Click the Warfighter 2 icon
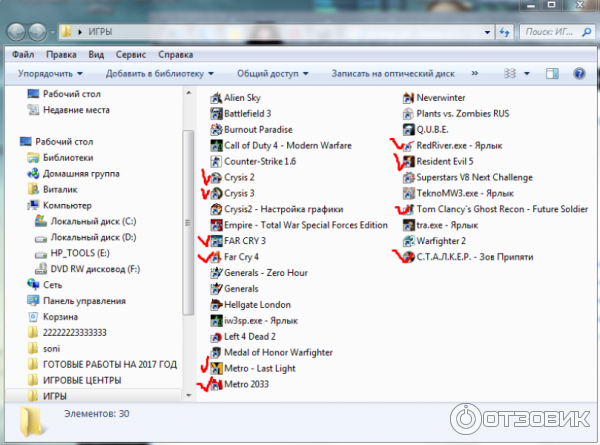The height and width of the screenshot is (445, 600). [408, 241]
